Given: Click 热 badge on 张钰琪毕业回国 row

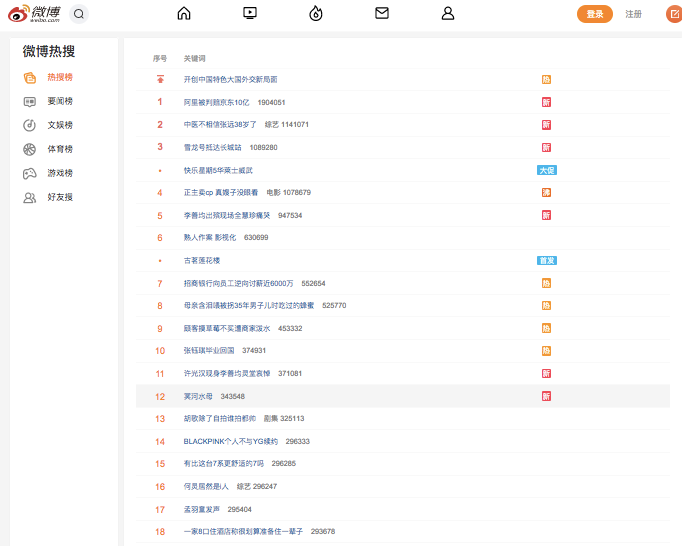Looking at the screenshot, I should point(546,351).
